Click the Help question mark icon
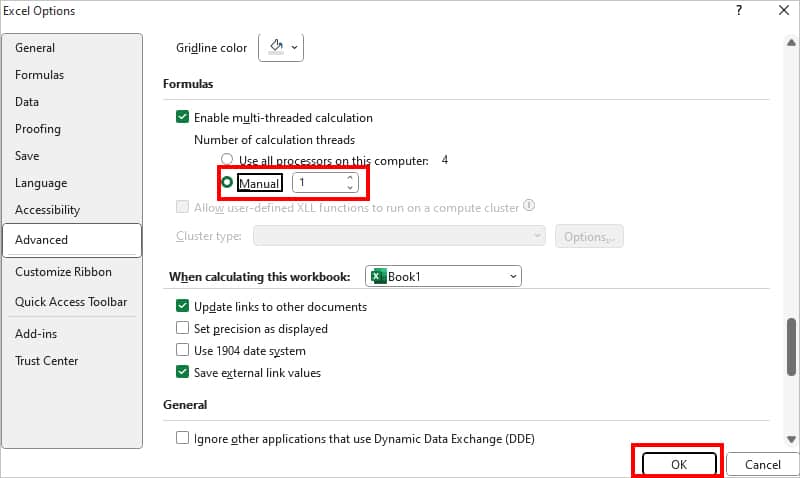This screenshot has width=800, height=478. click(738, 11)
